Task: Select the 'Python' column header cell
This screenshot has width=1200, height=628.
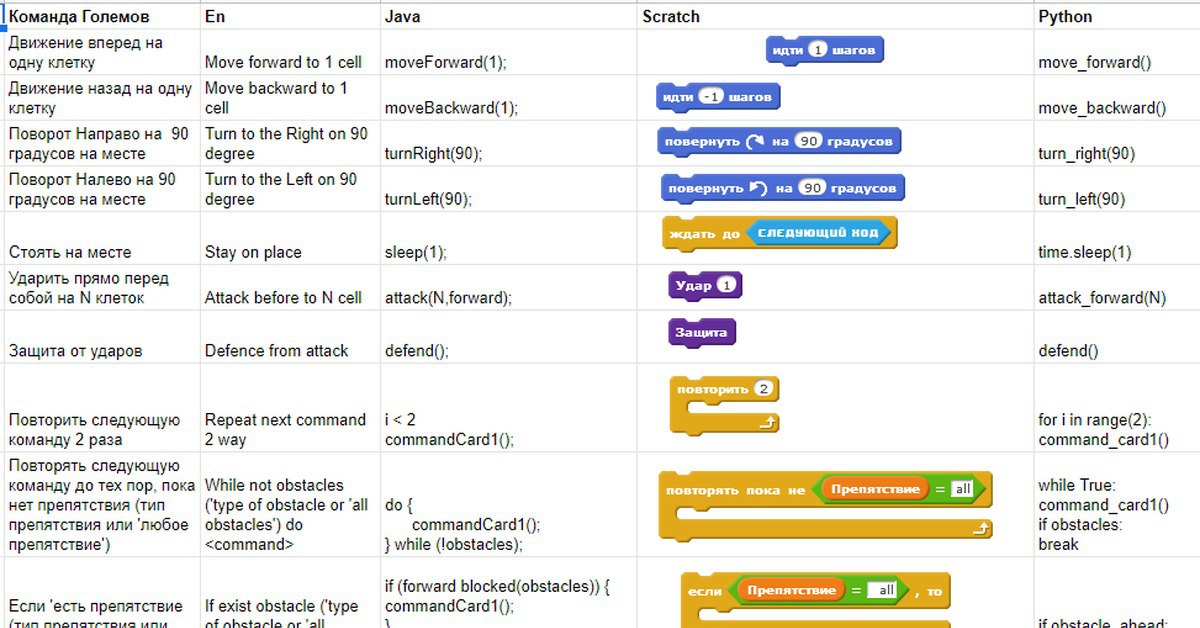Action: (1117, 16)
